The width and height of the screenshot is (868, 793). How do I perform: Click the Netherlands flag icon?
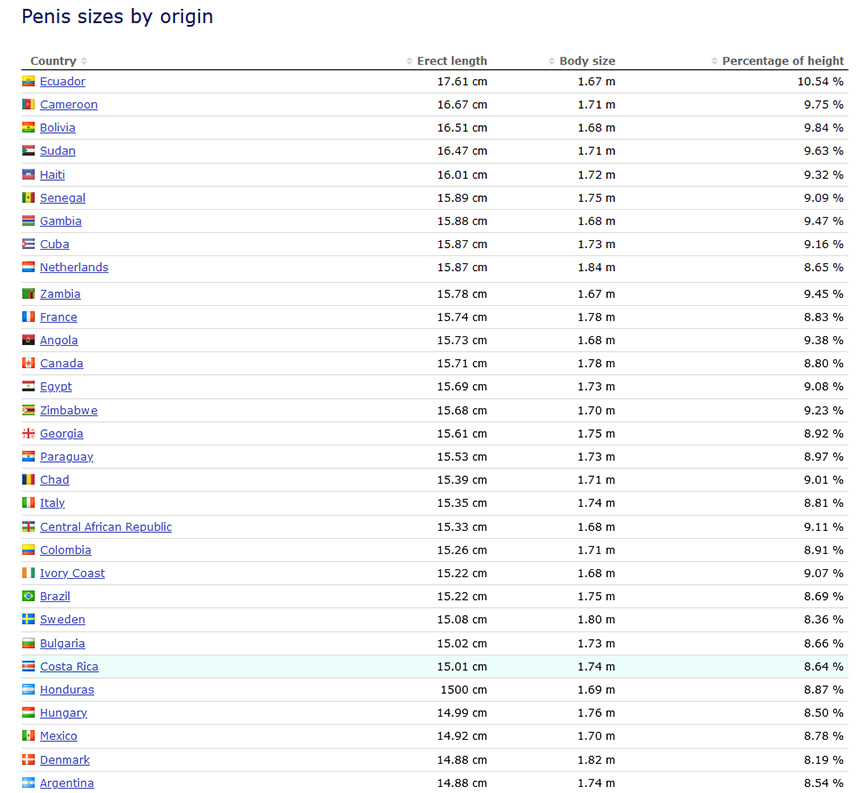29,267
